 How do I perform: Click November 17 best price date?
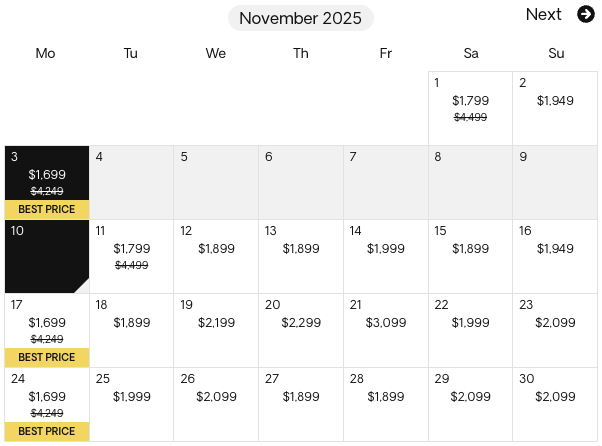pyautogui.click(x=47, y=330)
